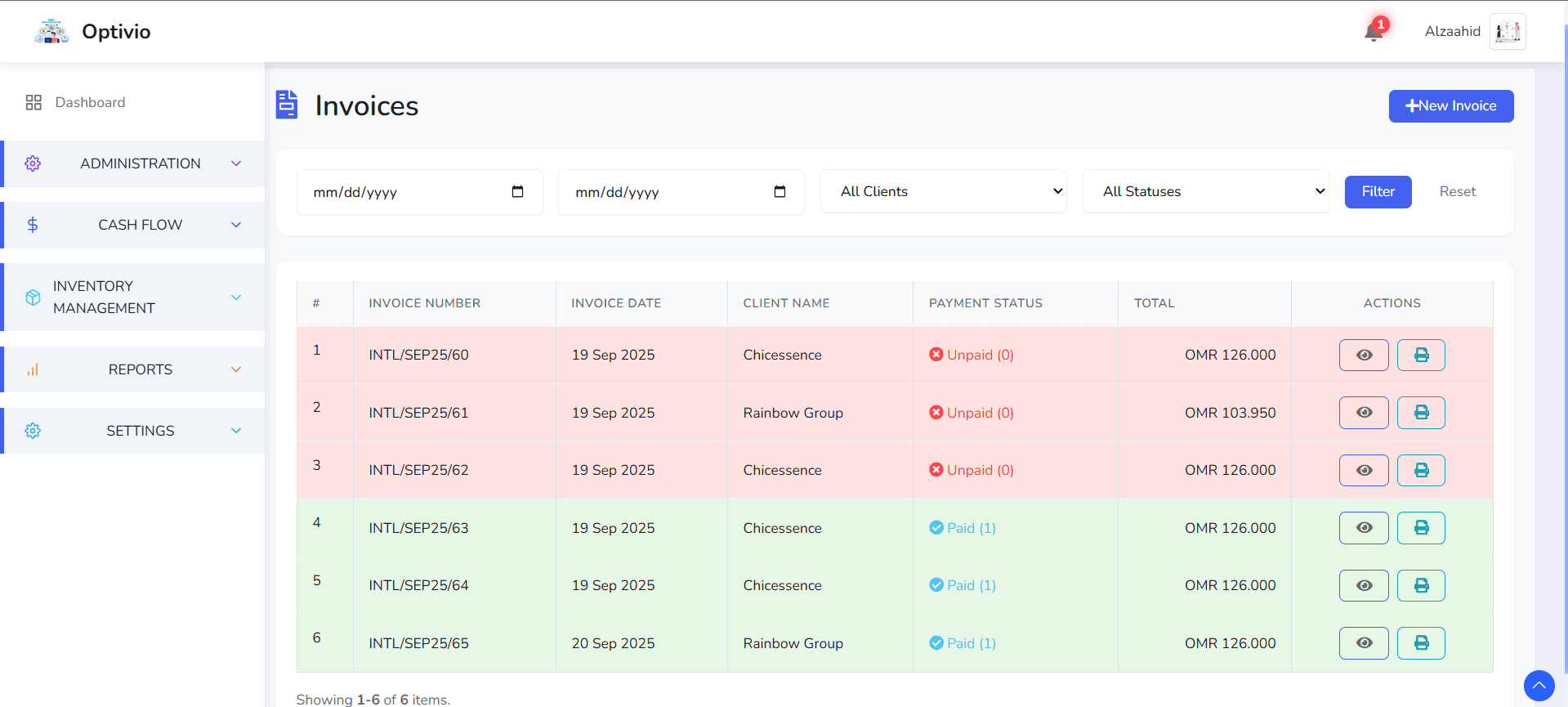The height and width of the screenshot is (707, 1568).
Task: Click Paid check icon for INTL/SEP25/64
Action: click(936, 584)
